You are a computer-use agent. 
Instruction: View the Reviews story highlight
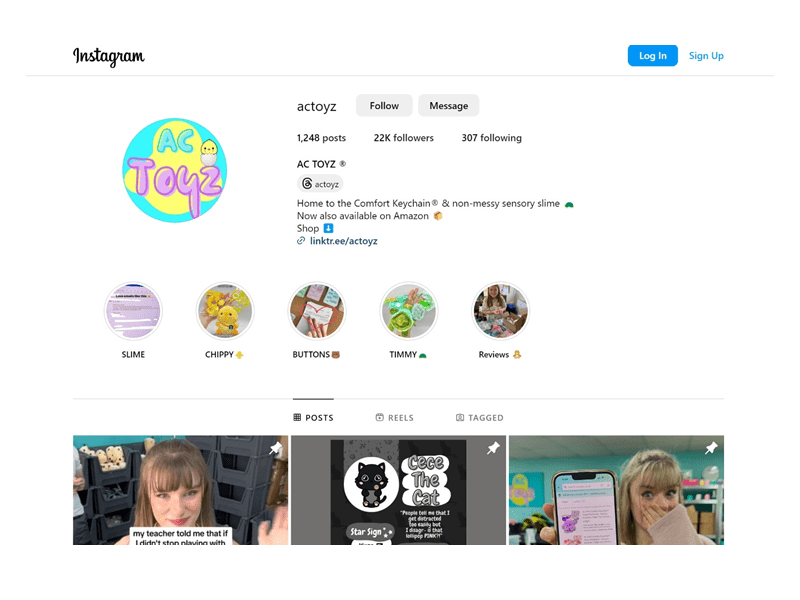click(501, 311)
